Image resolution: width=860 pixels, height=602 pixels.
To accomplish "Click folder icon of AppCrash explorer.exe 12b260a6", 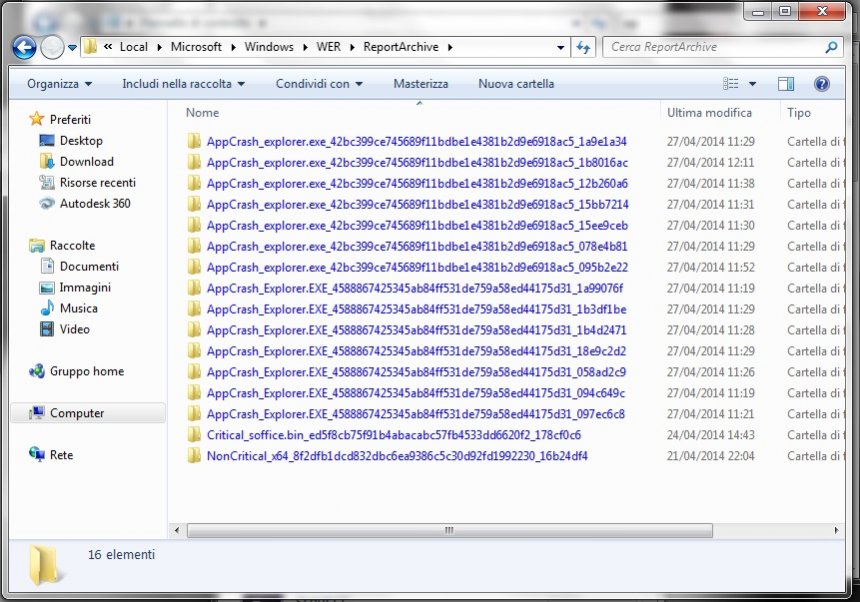I will 194,183.
